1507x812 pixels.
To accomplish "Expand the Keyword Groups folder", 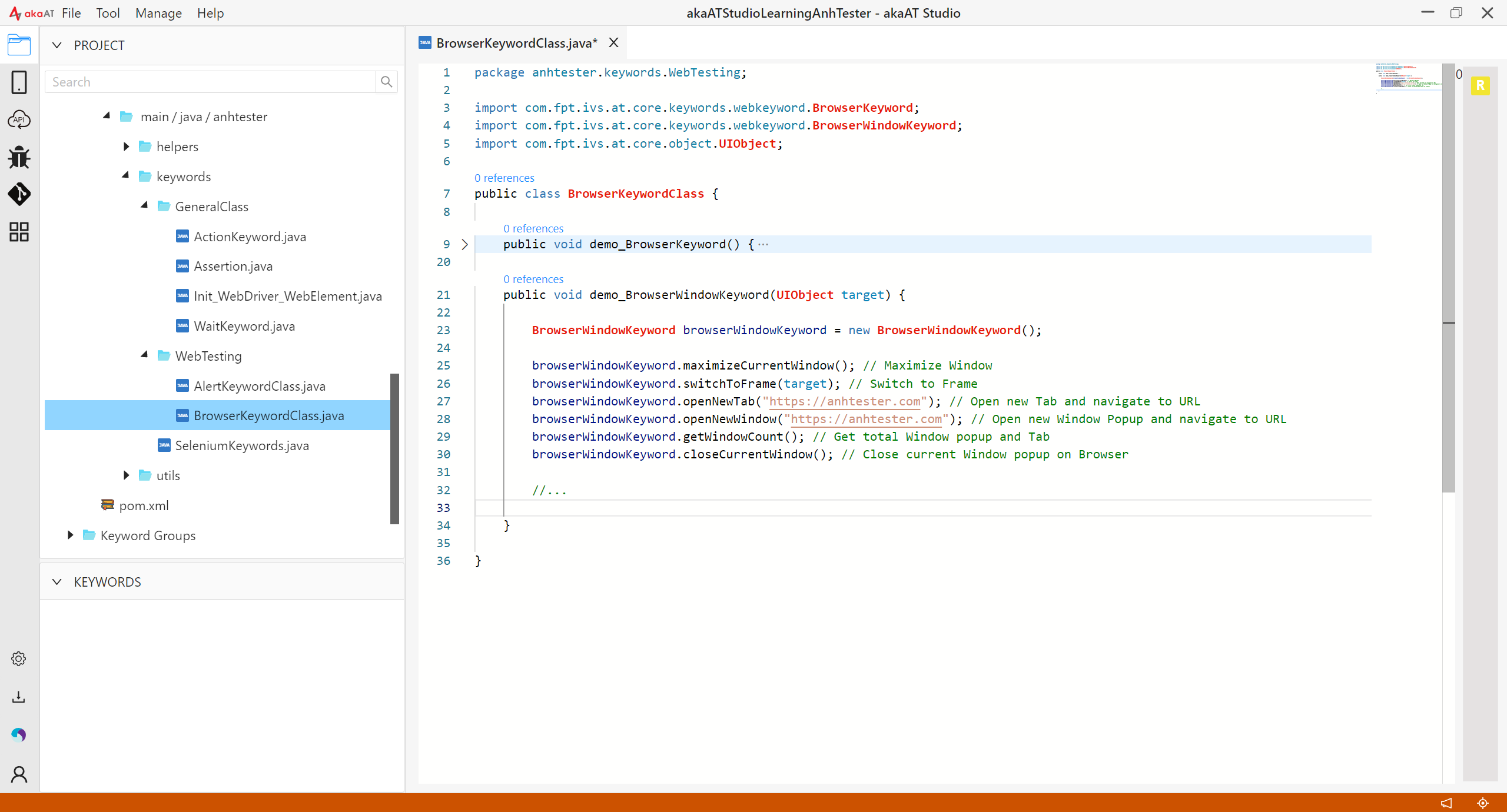I will 70,535.
